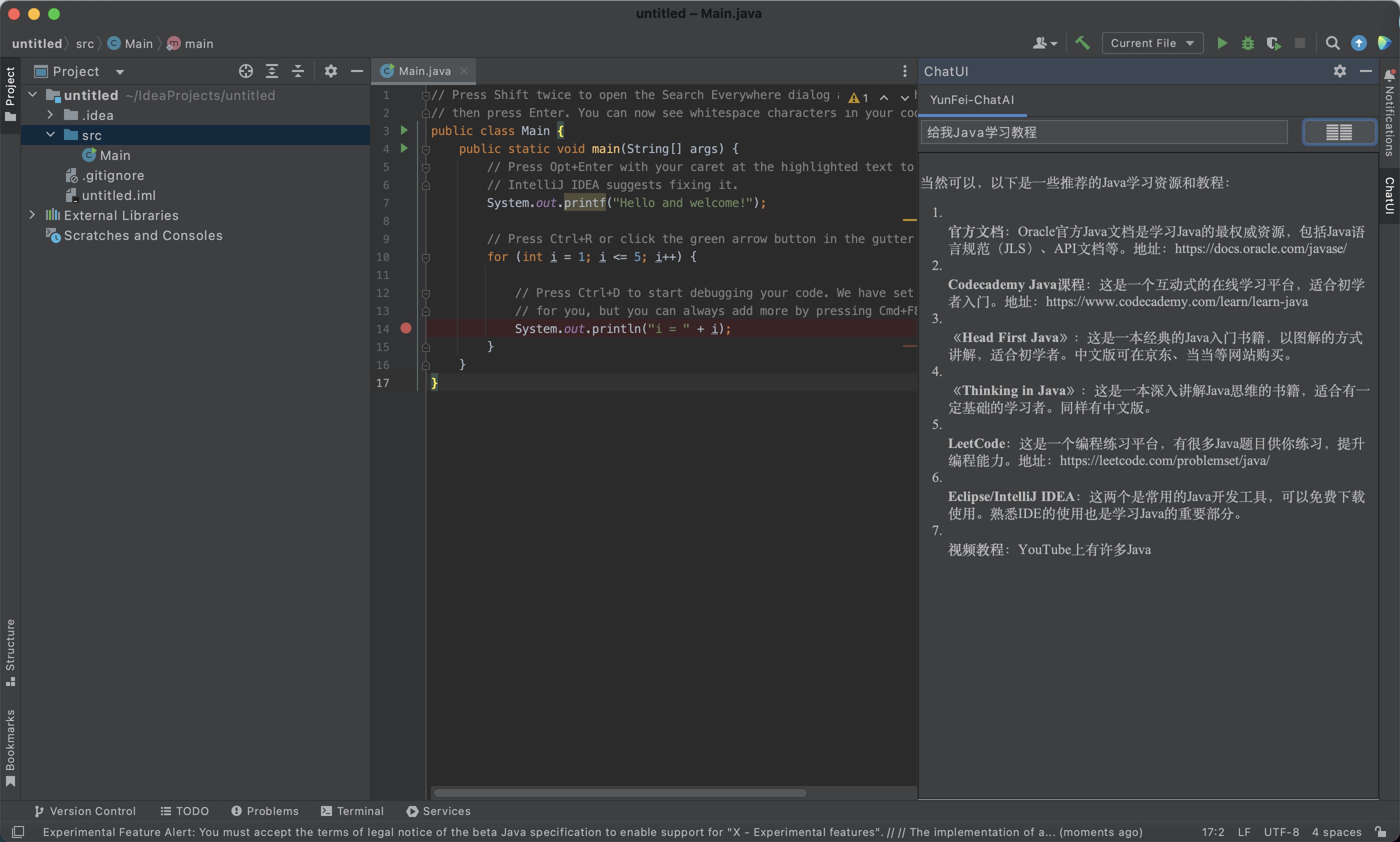1400x842 pixels.
Task: Remove the breakpoint on line 14
Action: point(405,328)
